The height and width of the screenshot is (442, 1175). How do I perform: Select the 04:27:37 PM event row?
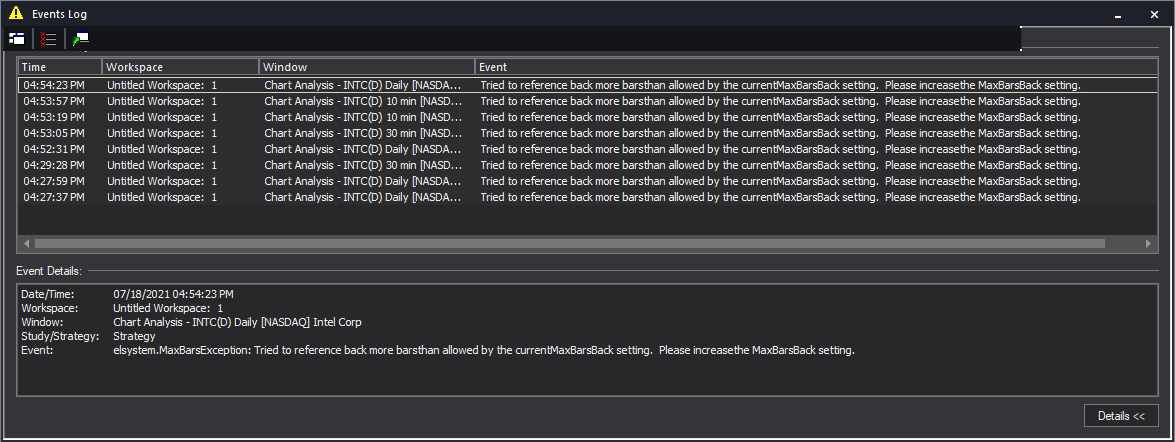click(x=588, y=197)
